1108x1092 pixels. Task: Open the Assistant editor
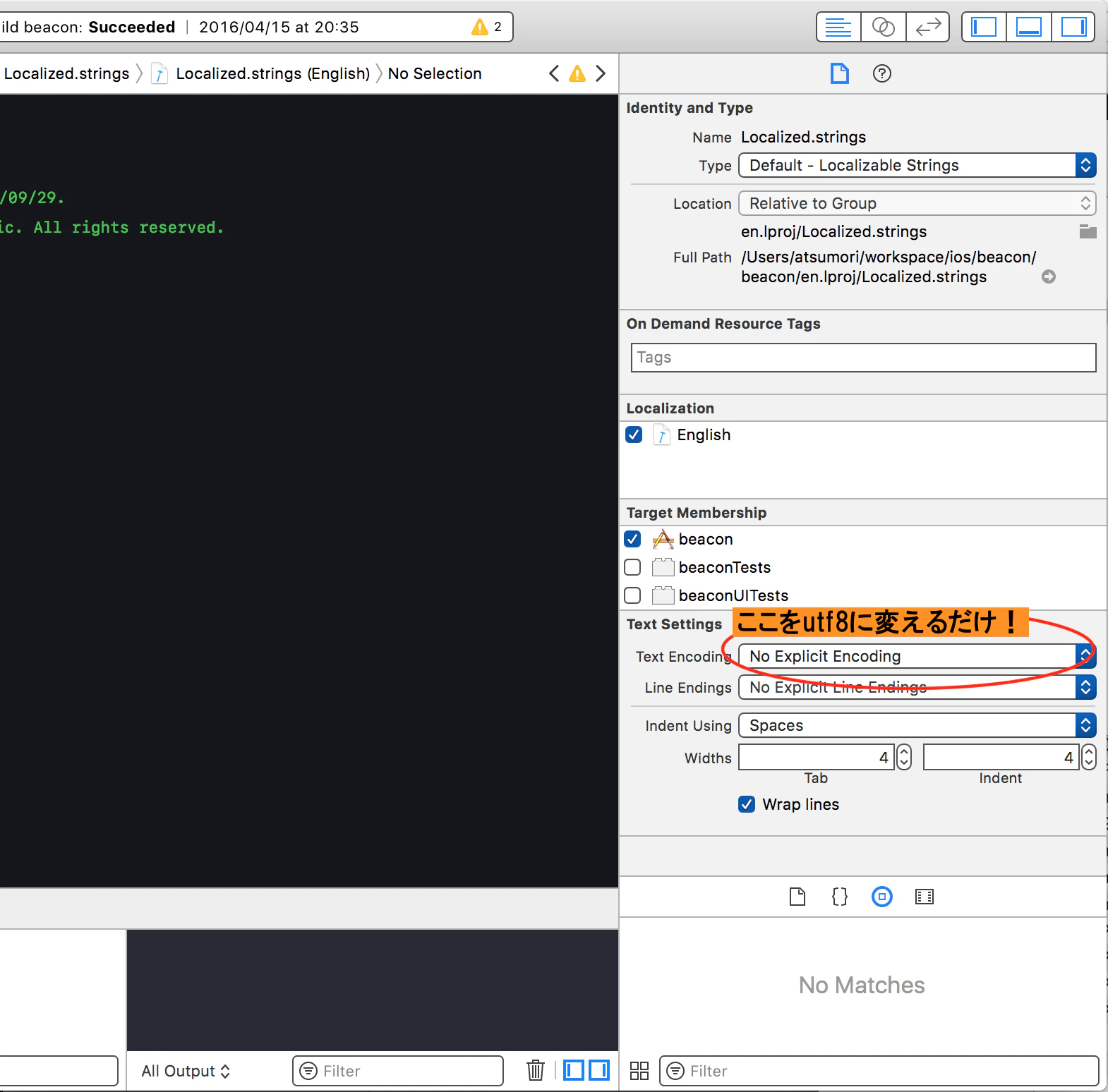click(883, 28)
